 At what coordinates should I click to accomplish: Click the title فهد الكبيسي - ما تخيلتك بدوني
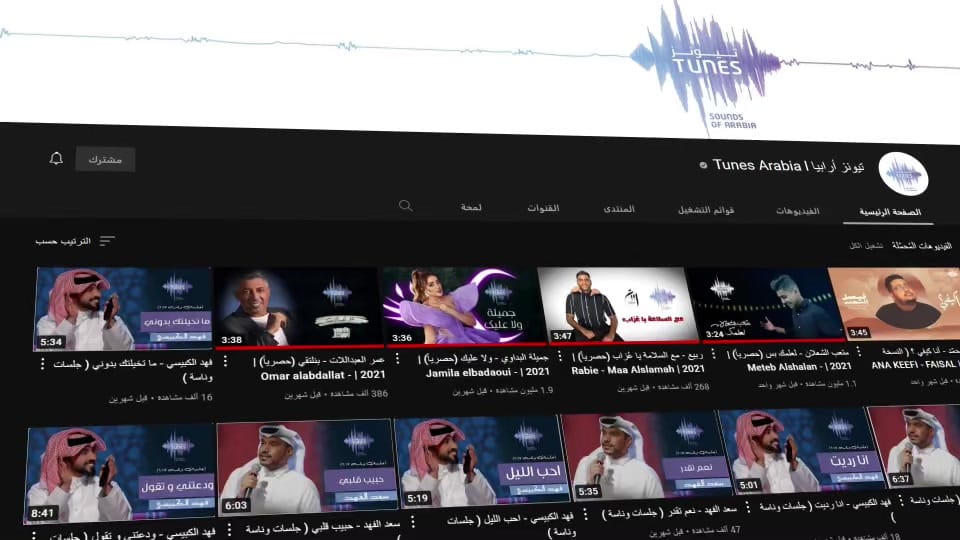point(133,370)
